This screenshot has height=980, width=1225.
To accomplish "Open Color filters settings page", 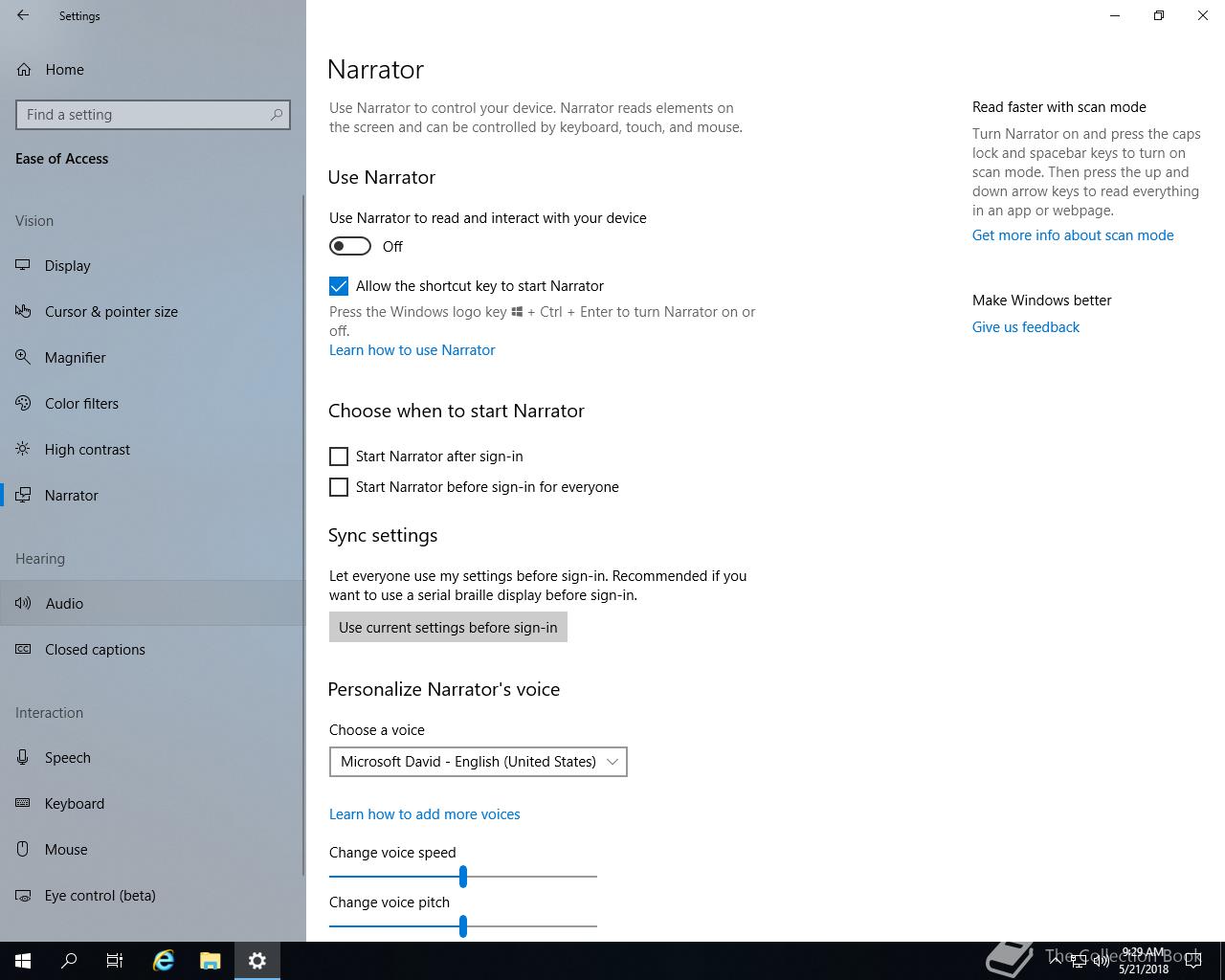I will click(x=151, y=403).
